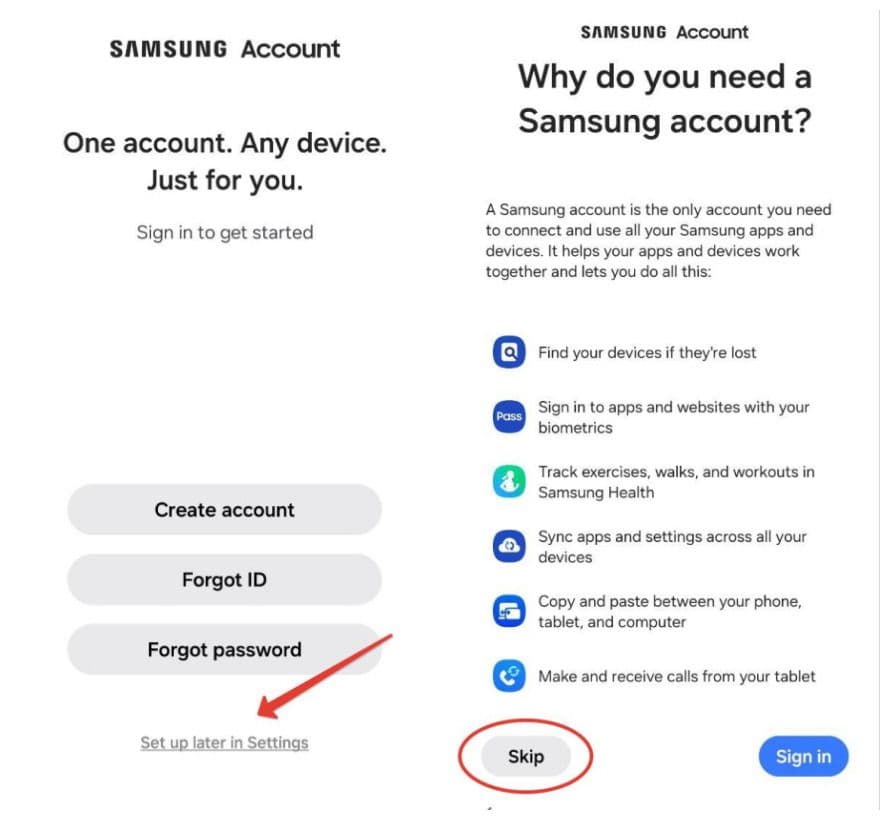
Task: Click the blue Sign in button
Action: 803,756
